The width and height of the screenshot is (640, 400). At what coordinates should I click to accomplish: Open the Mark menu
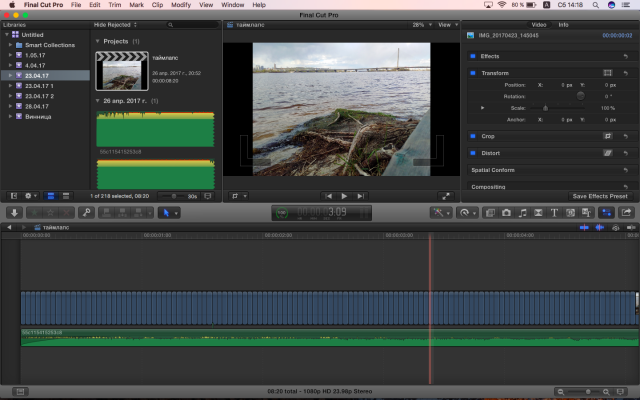[136, 5]
